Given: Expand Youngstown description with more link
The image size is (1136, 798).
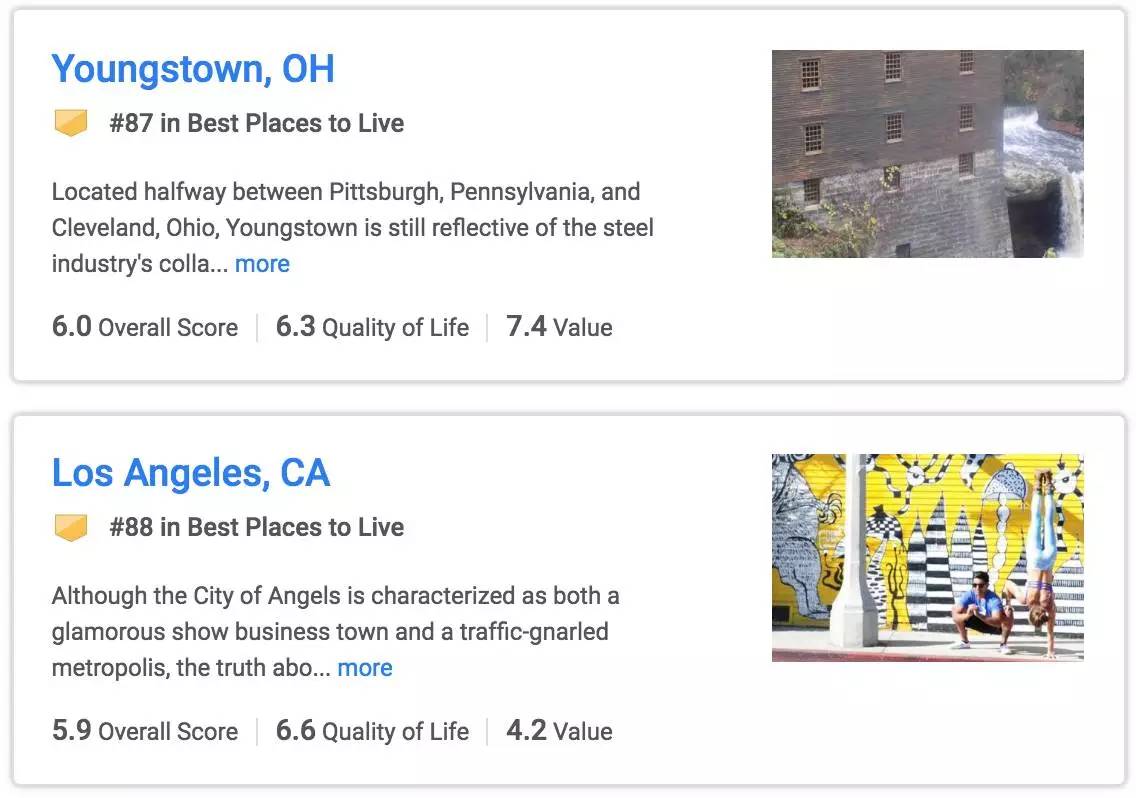Looking at the screenshot, I should (x=262, y=264).
